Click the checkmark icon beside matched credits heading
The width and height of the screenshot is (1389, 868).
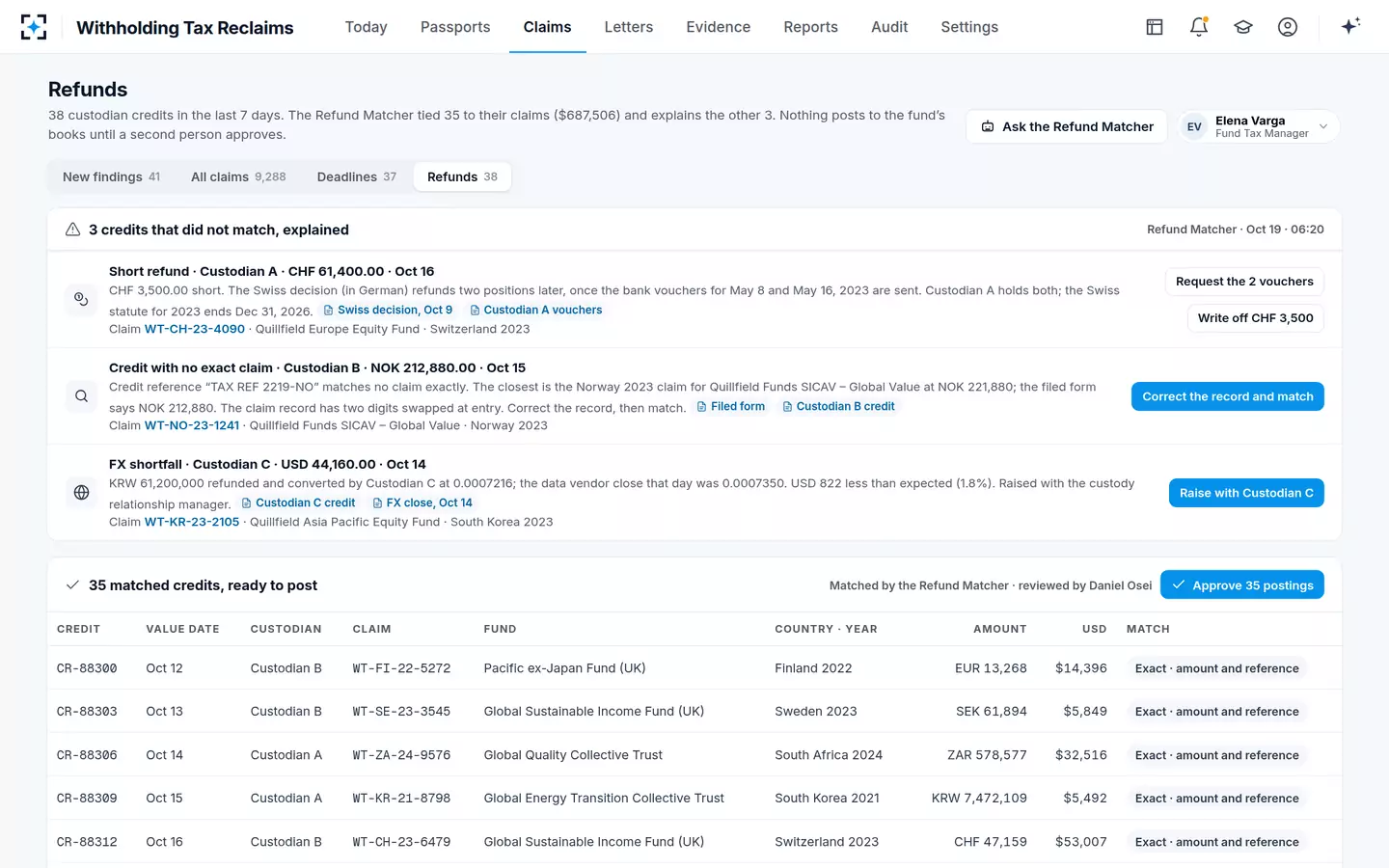(72, 585)
